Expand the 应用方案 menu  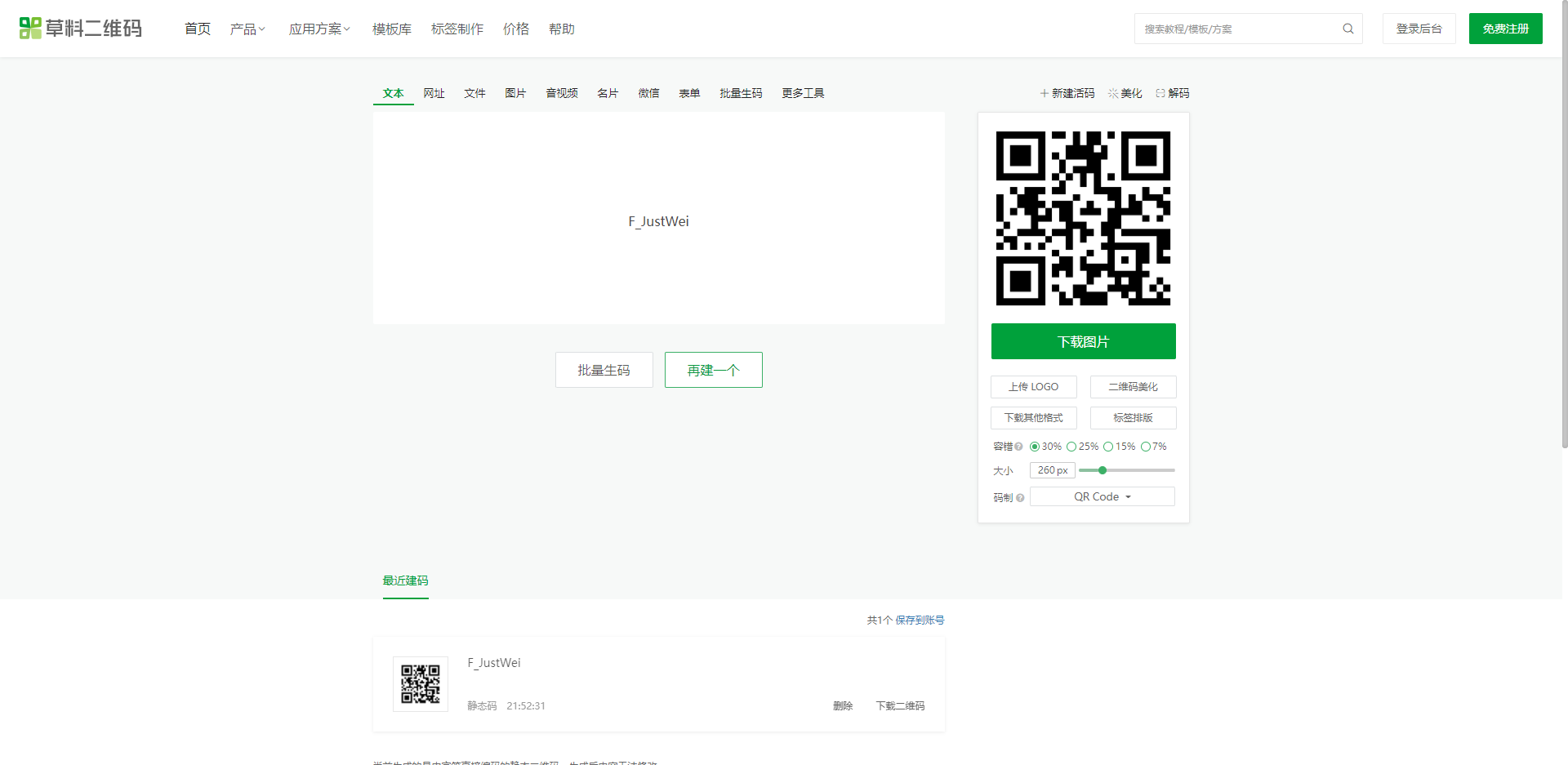point(319,29)
